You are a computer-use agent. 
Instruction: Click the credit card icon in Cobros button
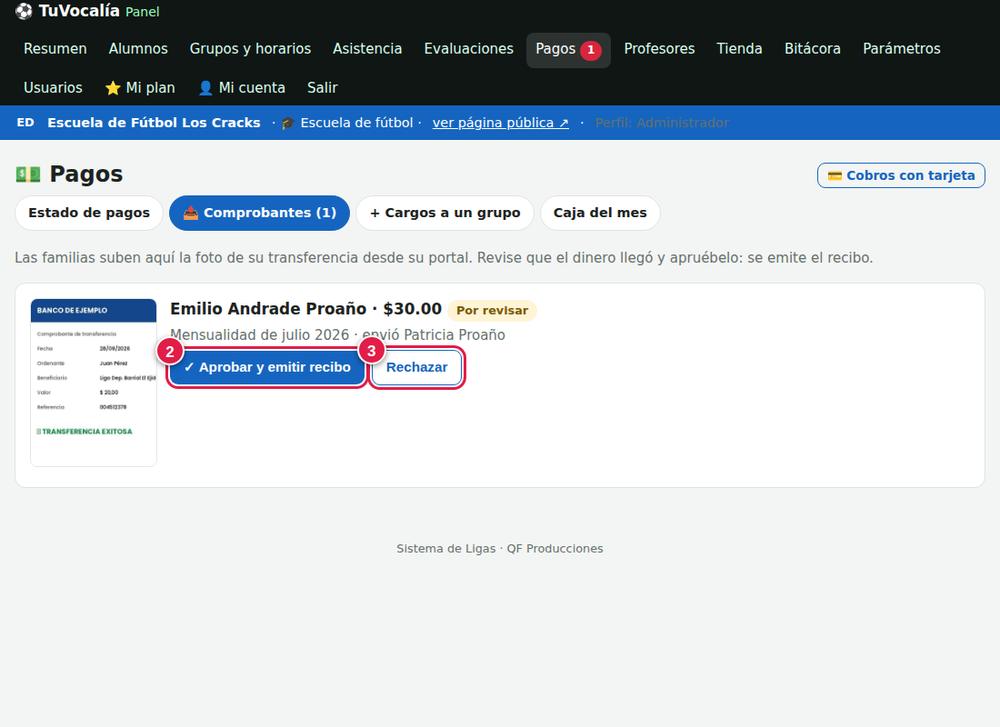point(835,175)
